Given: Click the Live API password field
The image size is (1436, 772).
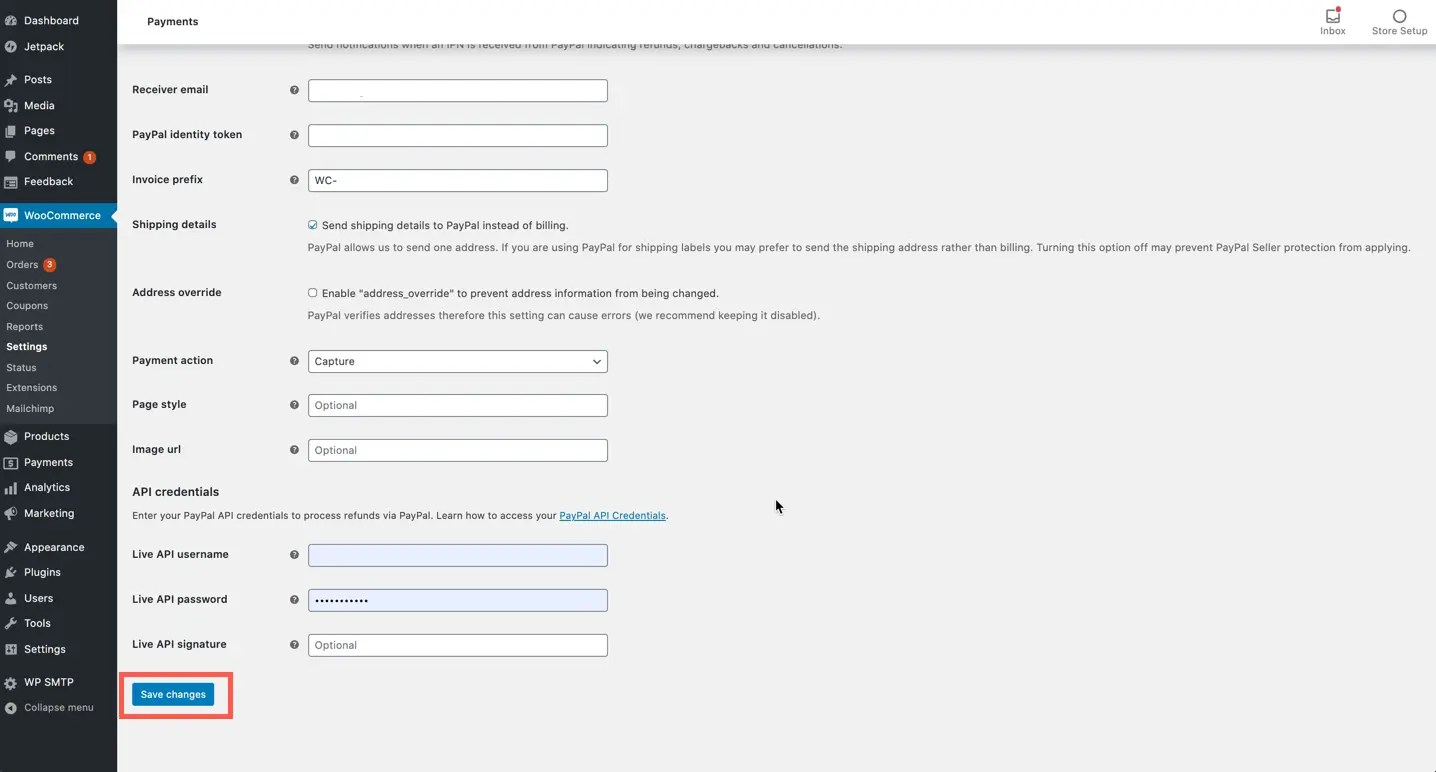Looking at the screenshot, I should (x=458, y=600).
